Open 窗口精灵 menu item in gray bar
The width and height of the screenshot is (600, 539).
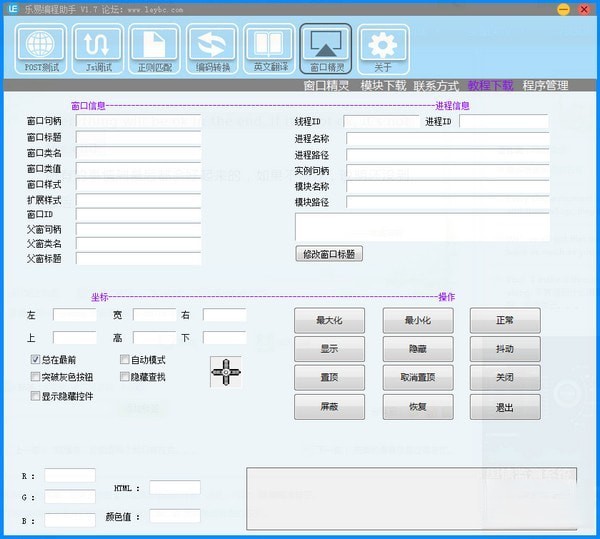tap(326, 86)
